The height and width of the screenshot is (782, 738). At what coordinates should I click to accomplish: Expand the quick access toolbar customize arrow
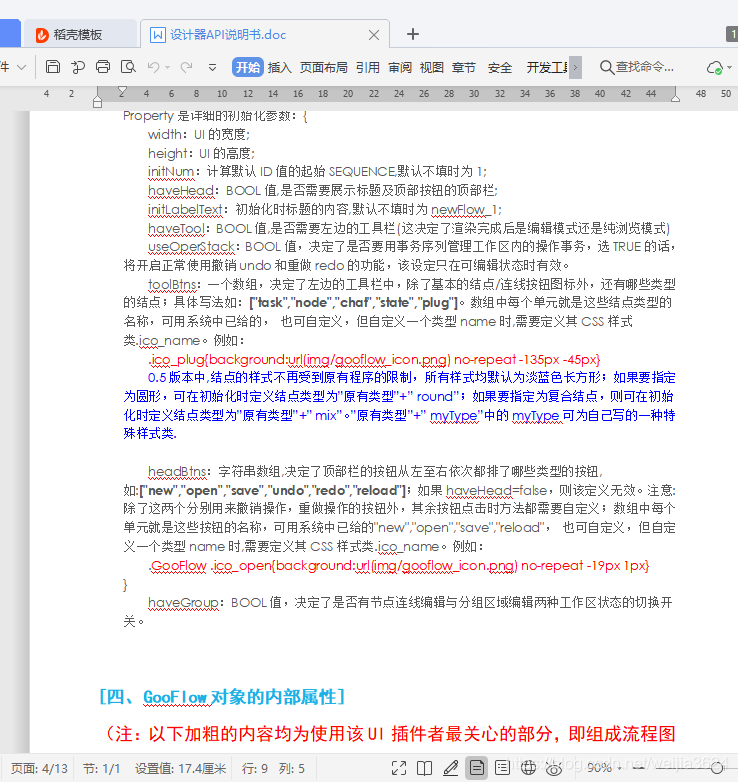[x=212, y=67]
